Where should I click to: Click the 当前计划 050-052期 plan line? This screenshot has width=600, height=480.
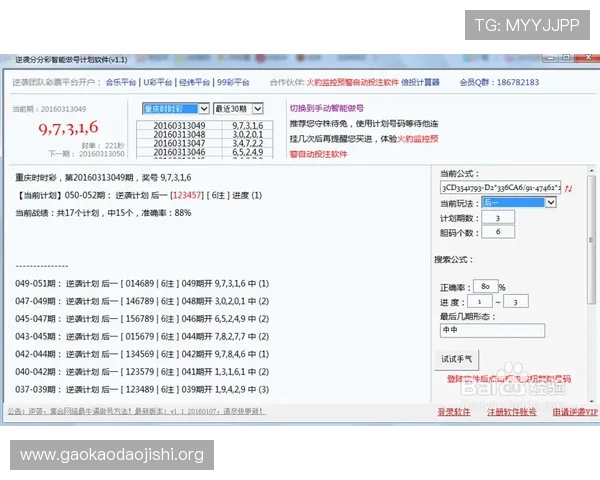pyautogui.click(x=139, y=195)
